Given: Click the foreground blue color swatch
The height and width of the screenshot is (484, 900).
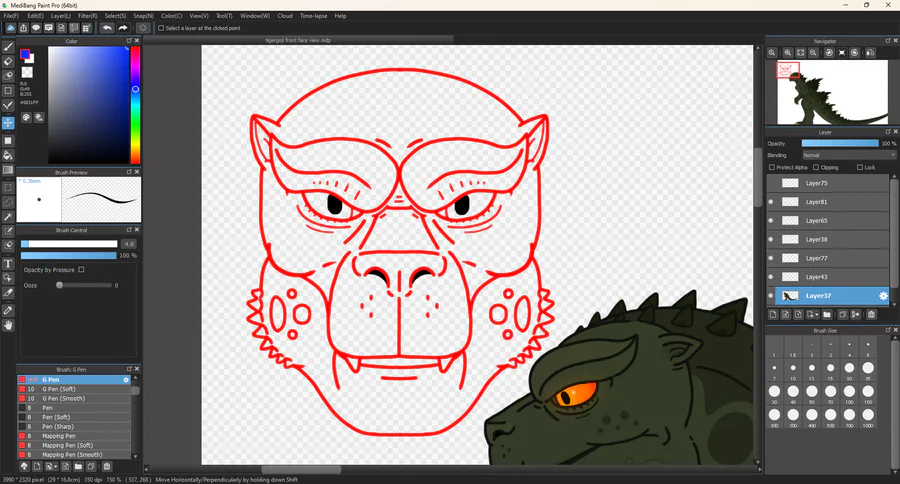Looking at the screenshot, I should (25, 54).
